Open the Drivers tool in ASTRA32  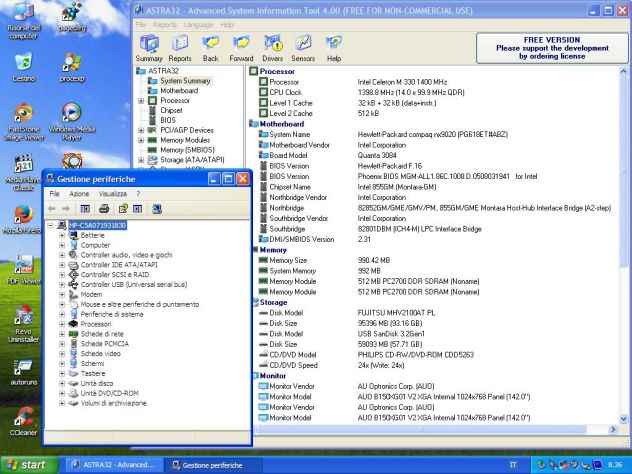(273, 48)
